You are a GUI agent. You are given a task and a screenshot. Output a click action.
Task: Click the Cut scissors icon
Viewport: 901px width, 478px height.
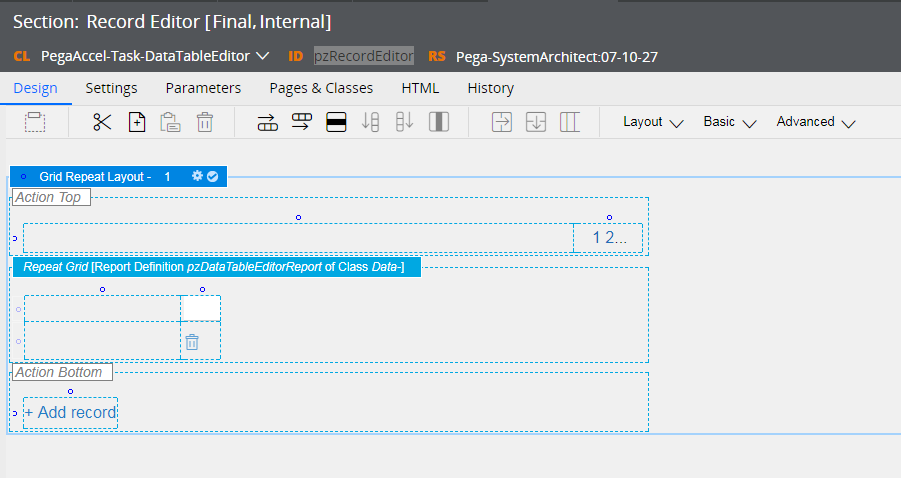tap(102, 122)
